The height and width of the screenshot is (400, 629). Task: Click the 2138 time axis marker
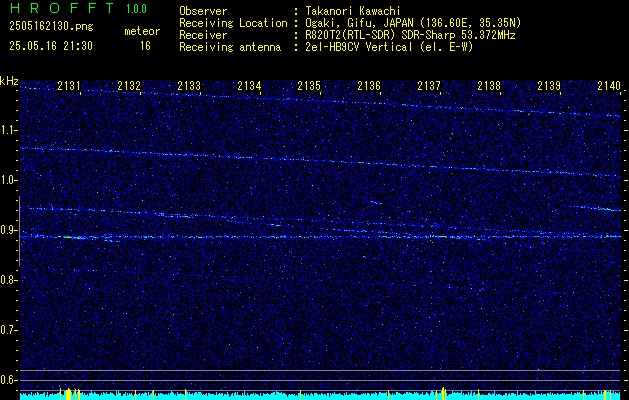click(489, 85)
